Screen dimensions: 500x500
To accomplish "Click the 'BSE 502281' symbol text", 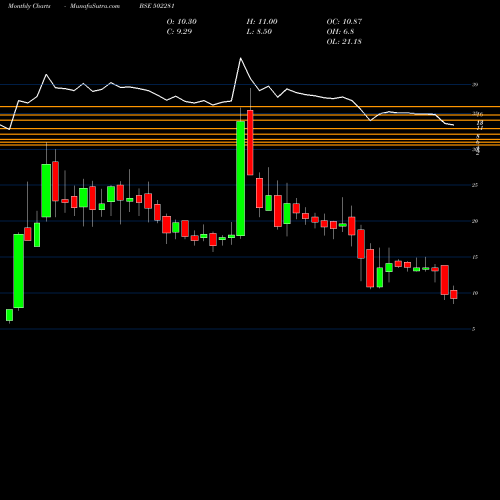I will point(157,6).
